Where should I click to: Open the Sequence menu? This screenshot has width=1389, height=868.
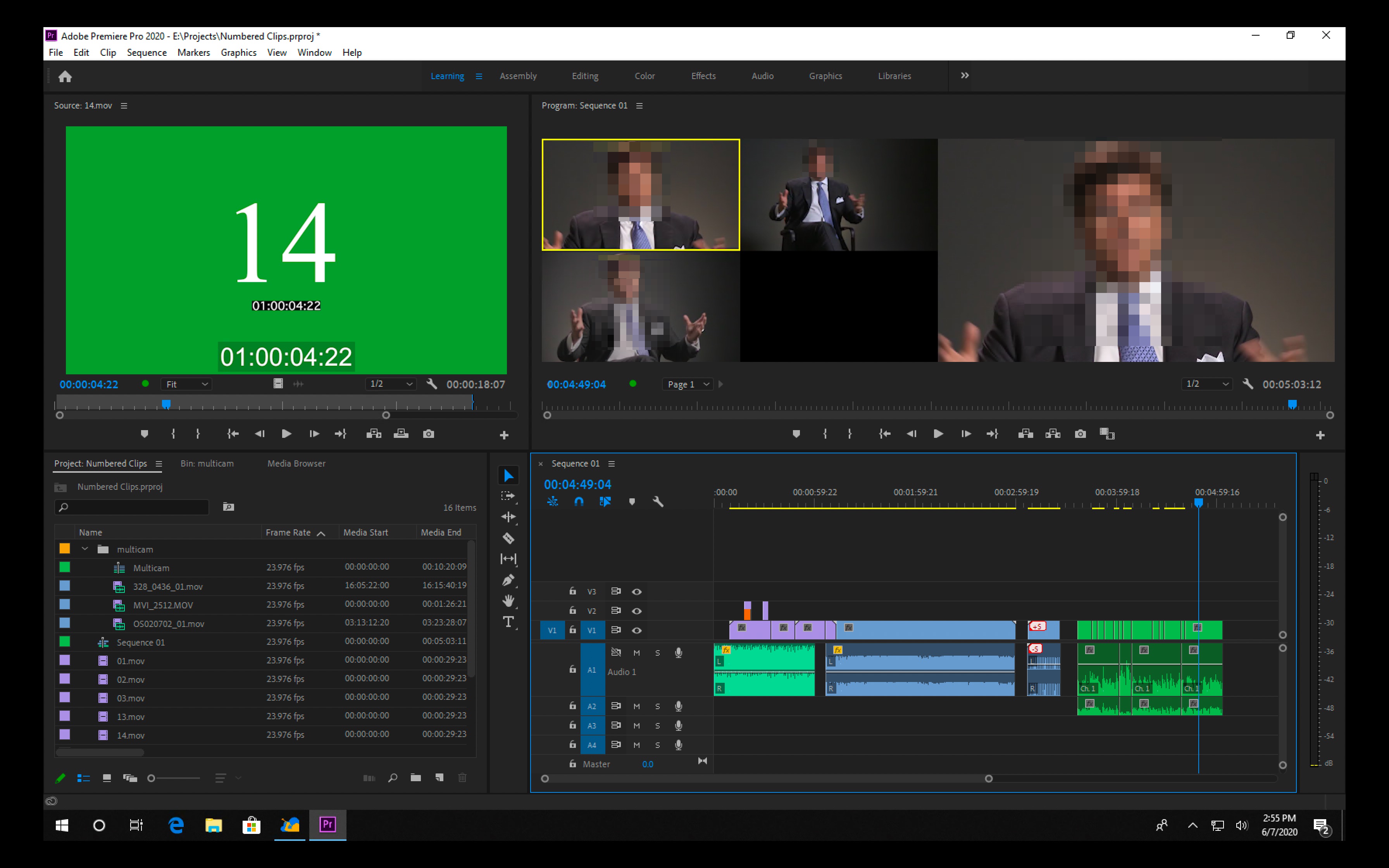coord(146,52)
